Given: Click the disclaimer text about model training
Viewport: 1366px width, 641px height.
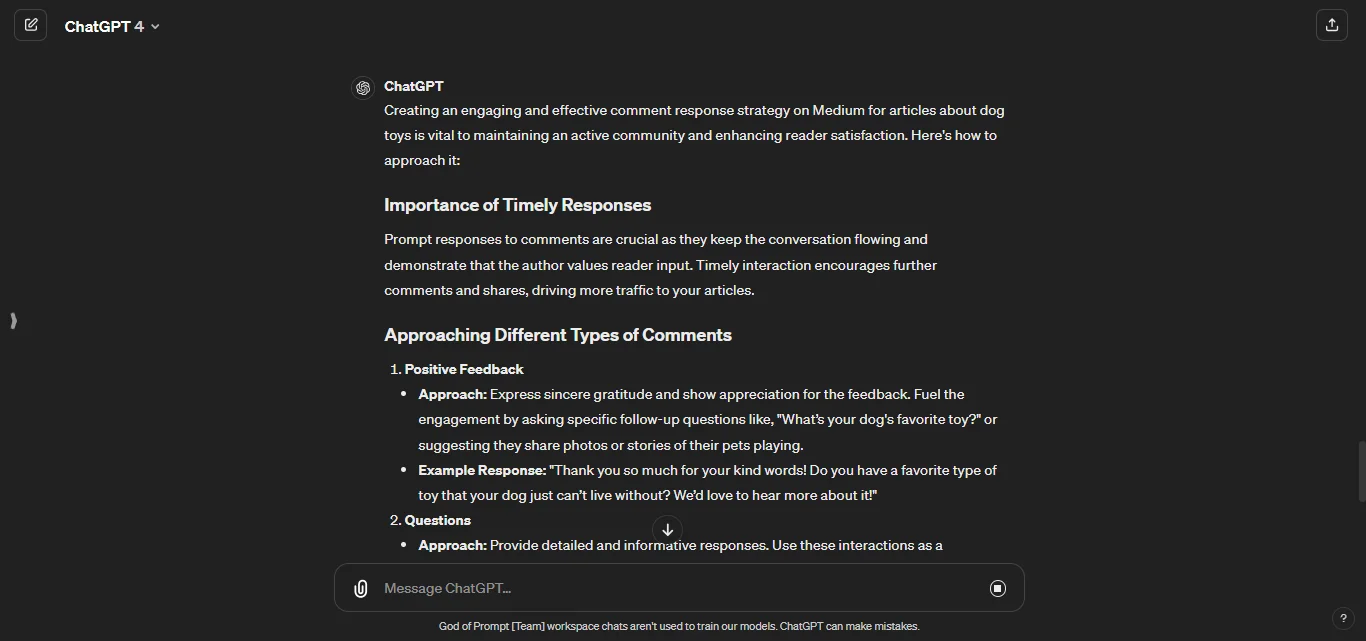Looking at the screenshot, I should click(679, 626).
